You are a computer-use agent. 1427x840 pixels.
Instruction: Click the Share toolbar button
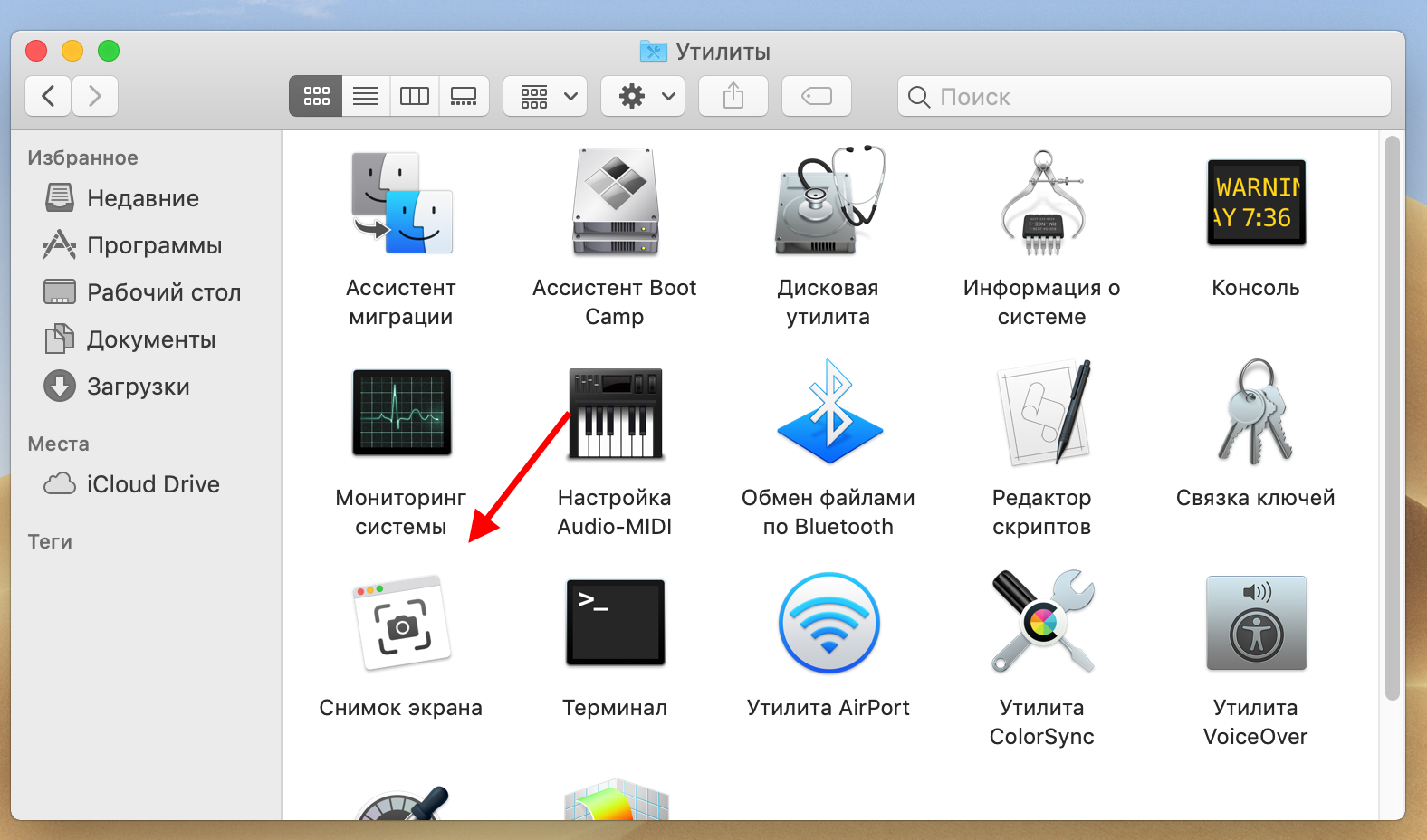[x=733, y=96]
